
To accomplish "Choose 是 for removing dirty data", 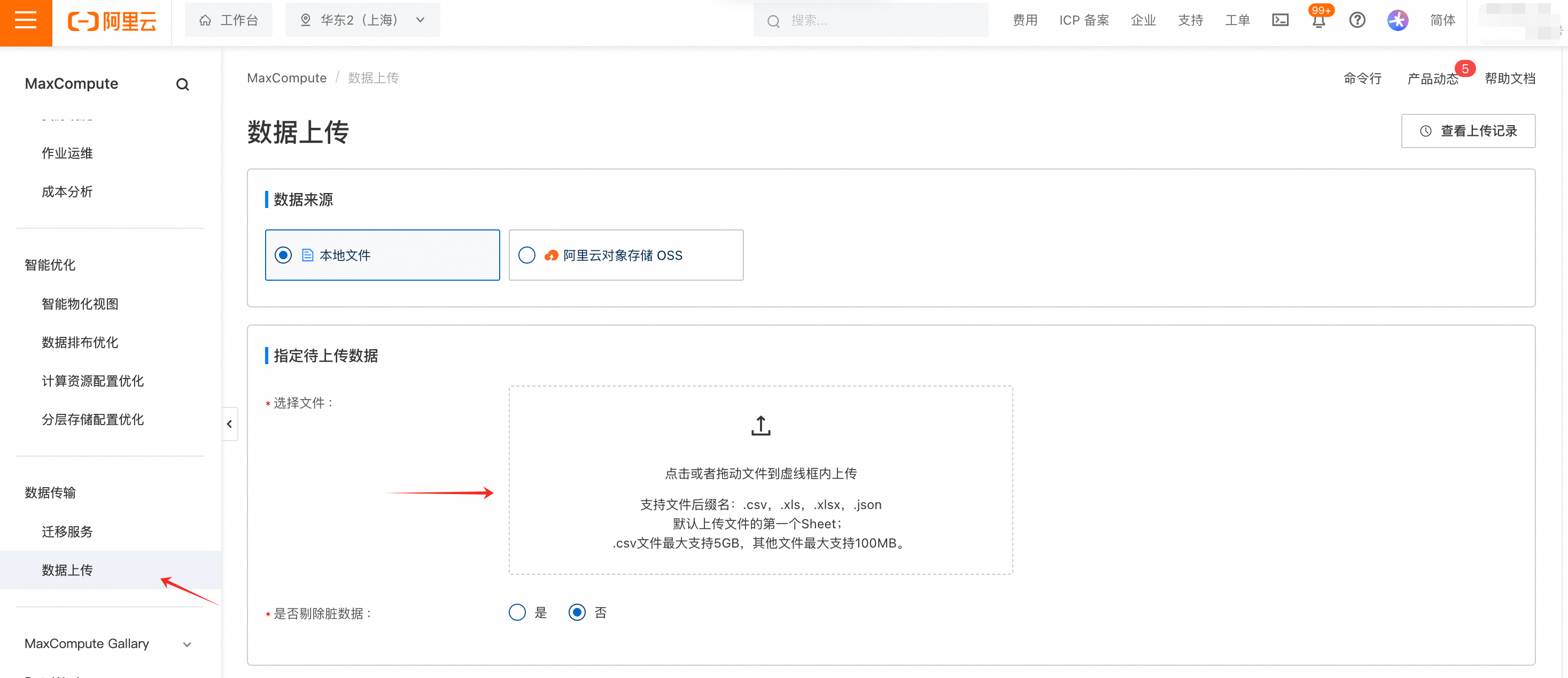I will [517, 612].
